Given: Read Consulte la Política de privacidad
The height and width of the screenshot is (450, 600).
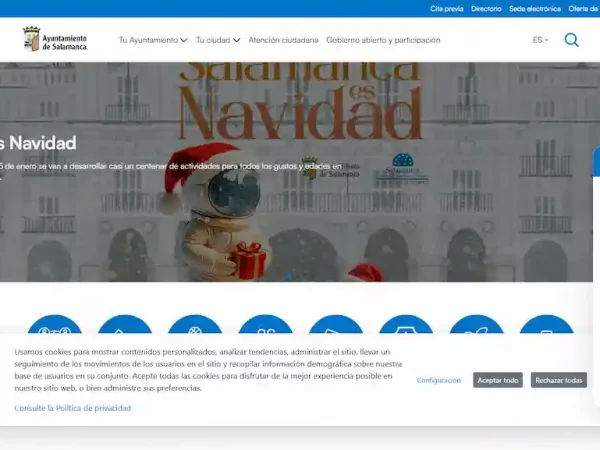Looking at the screenshot, I should click(73, 408).
